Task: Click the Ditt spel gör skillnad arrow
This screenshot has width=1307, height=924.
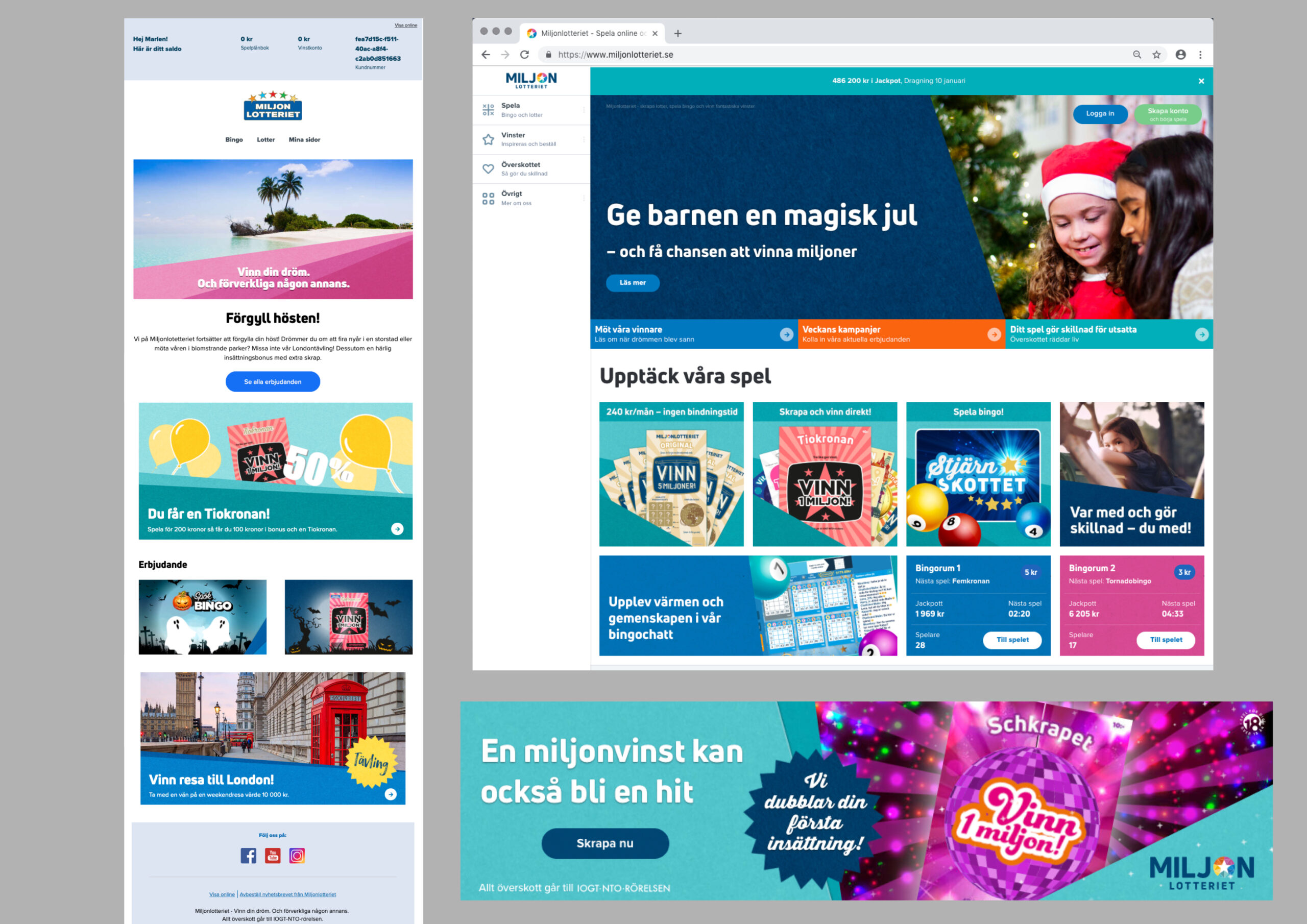Action: point(1202,334)
